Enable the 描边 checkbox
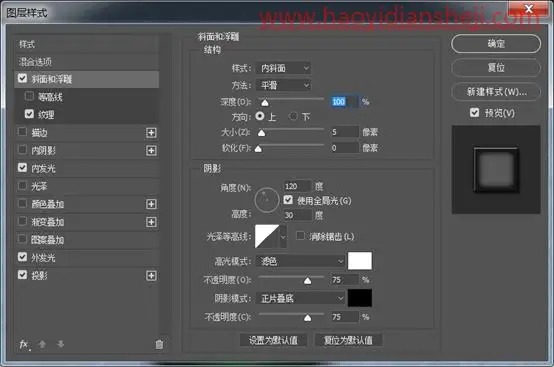This screenshot has width=554, height=367. click(22, 132)
